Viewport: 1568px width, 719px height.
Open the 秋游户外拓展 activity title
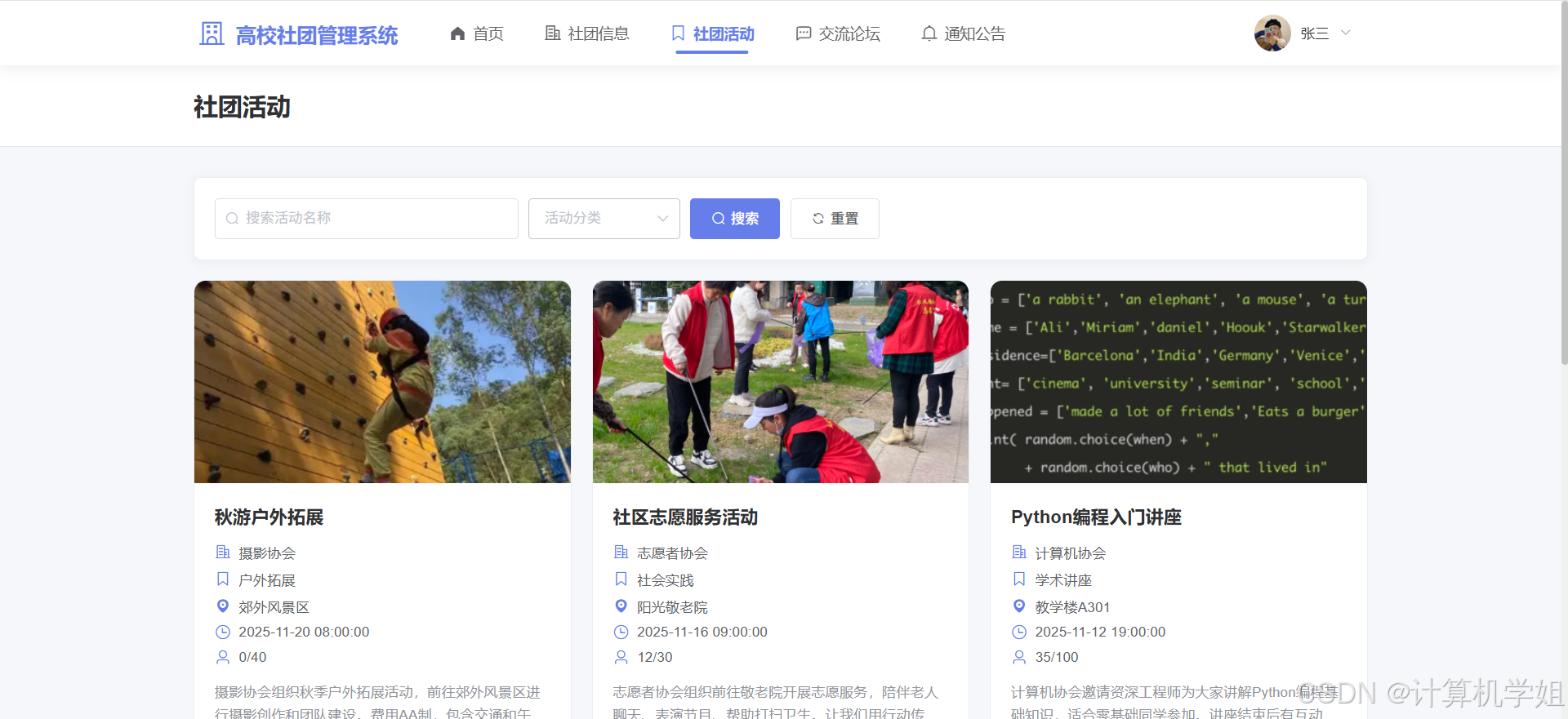pos(269,517)
